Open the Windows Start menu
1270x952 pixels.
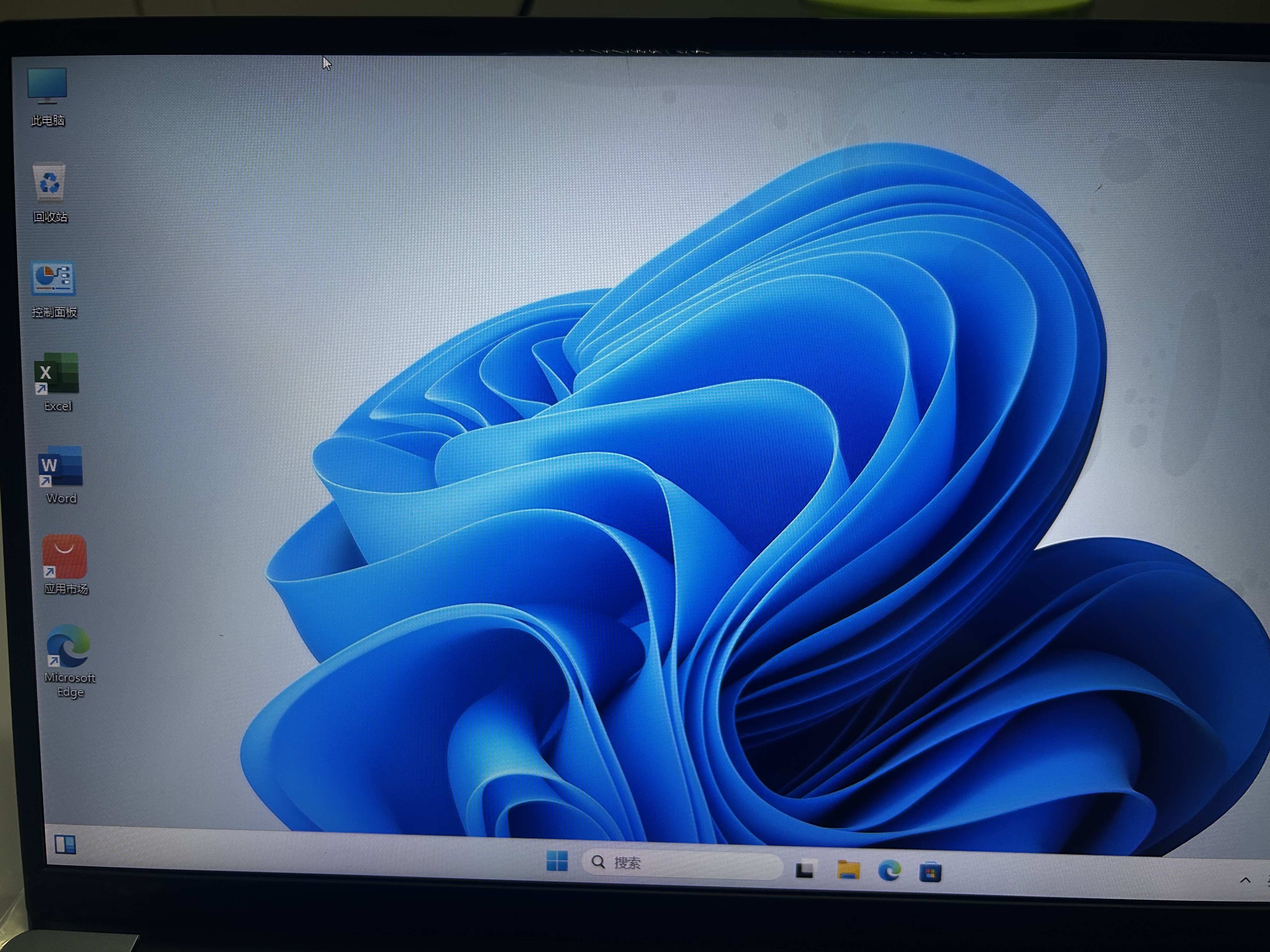(x=557, y=860)
